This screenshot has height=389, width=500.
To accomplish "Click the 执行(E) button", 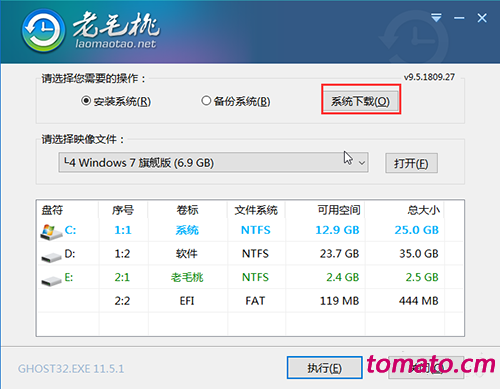I will coord(324,368).
